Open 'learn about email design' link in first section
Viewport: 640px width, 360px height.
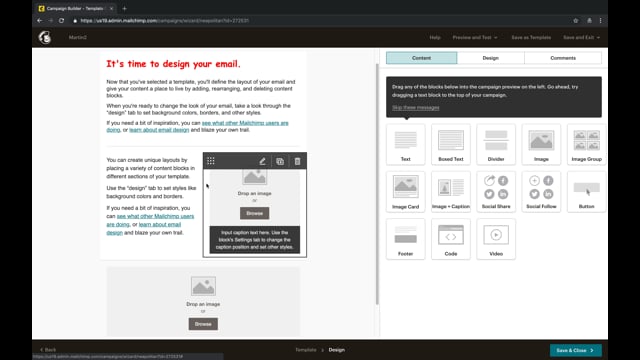159,130
